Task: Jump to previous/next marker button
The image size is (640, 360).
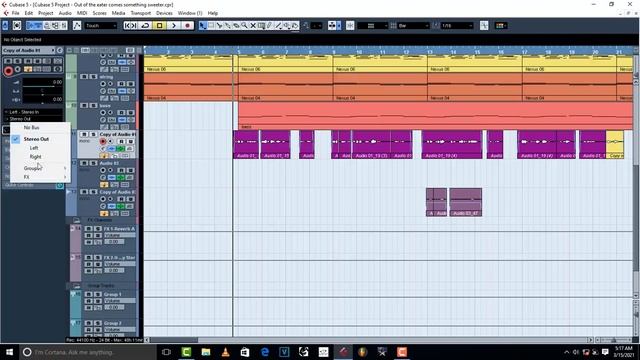Action: pyautogui.click(x=130, y=26)
